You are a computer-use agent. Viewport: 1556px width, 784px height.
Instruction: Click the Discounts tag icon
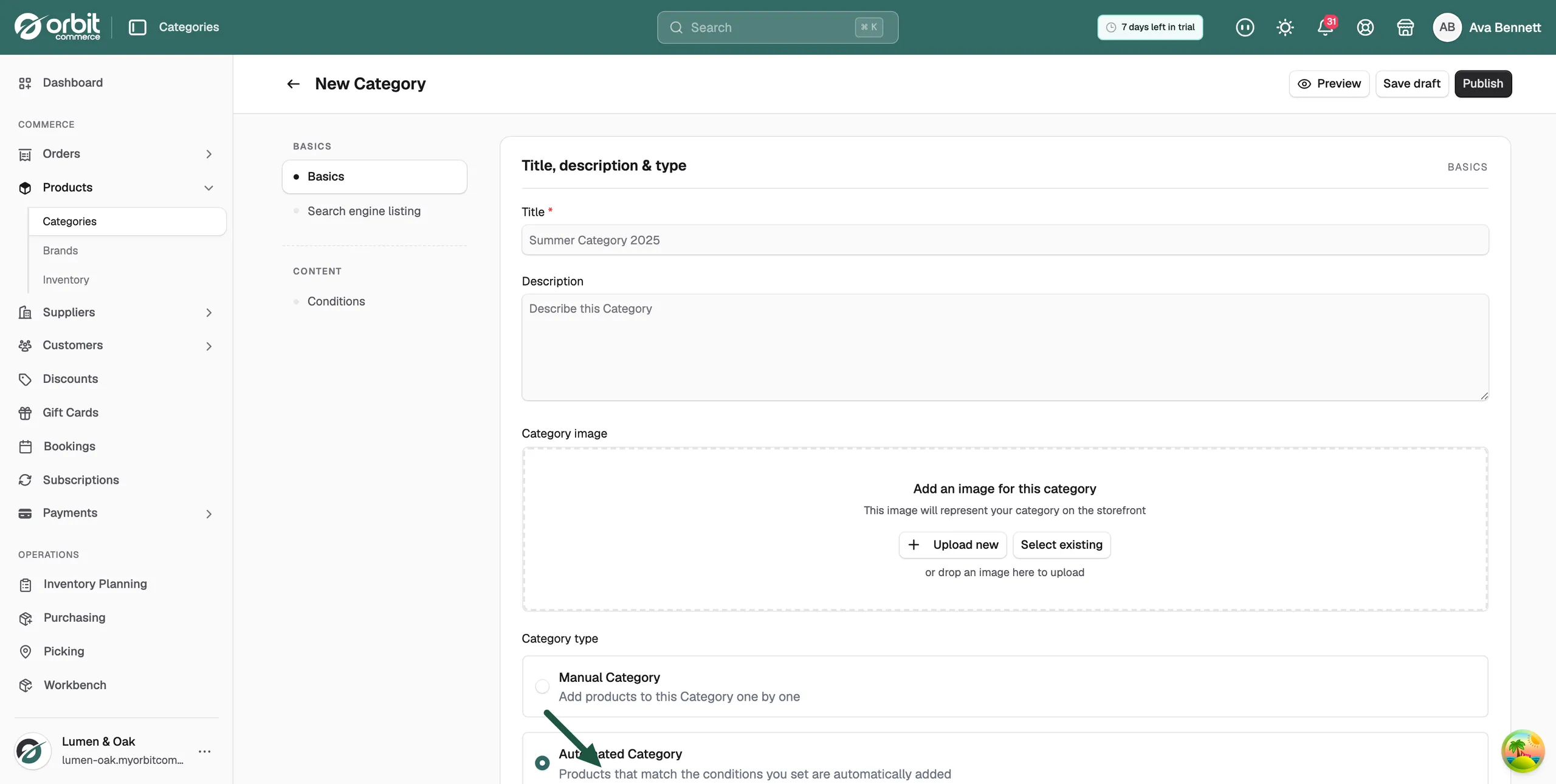25,379
